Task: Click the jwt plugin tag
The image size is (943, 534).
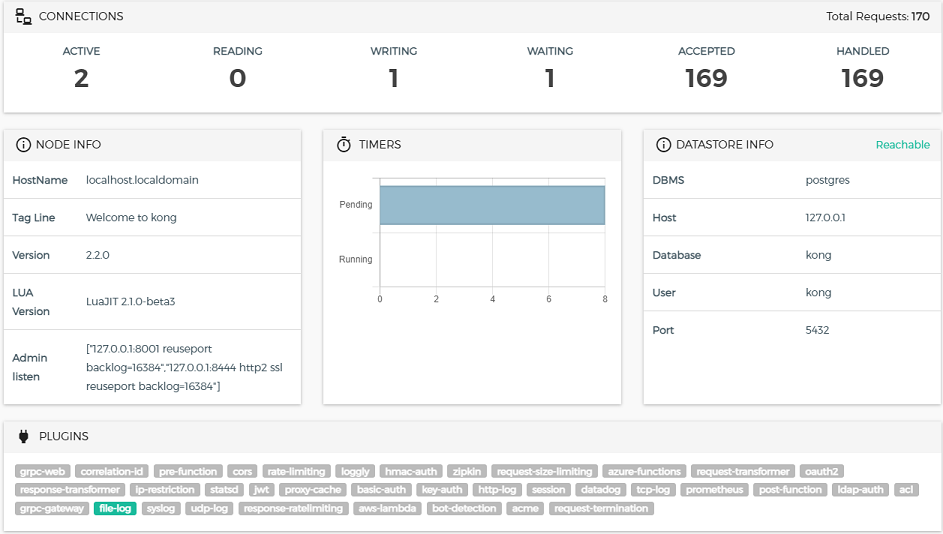Action: click(x=261, y=490)
